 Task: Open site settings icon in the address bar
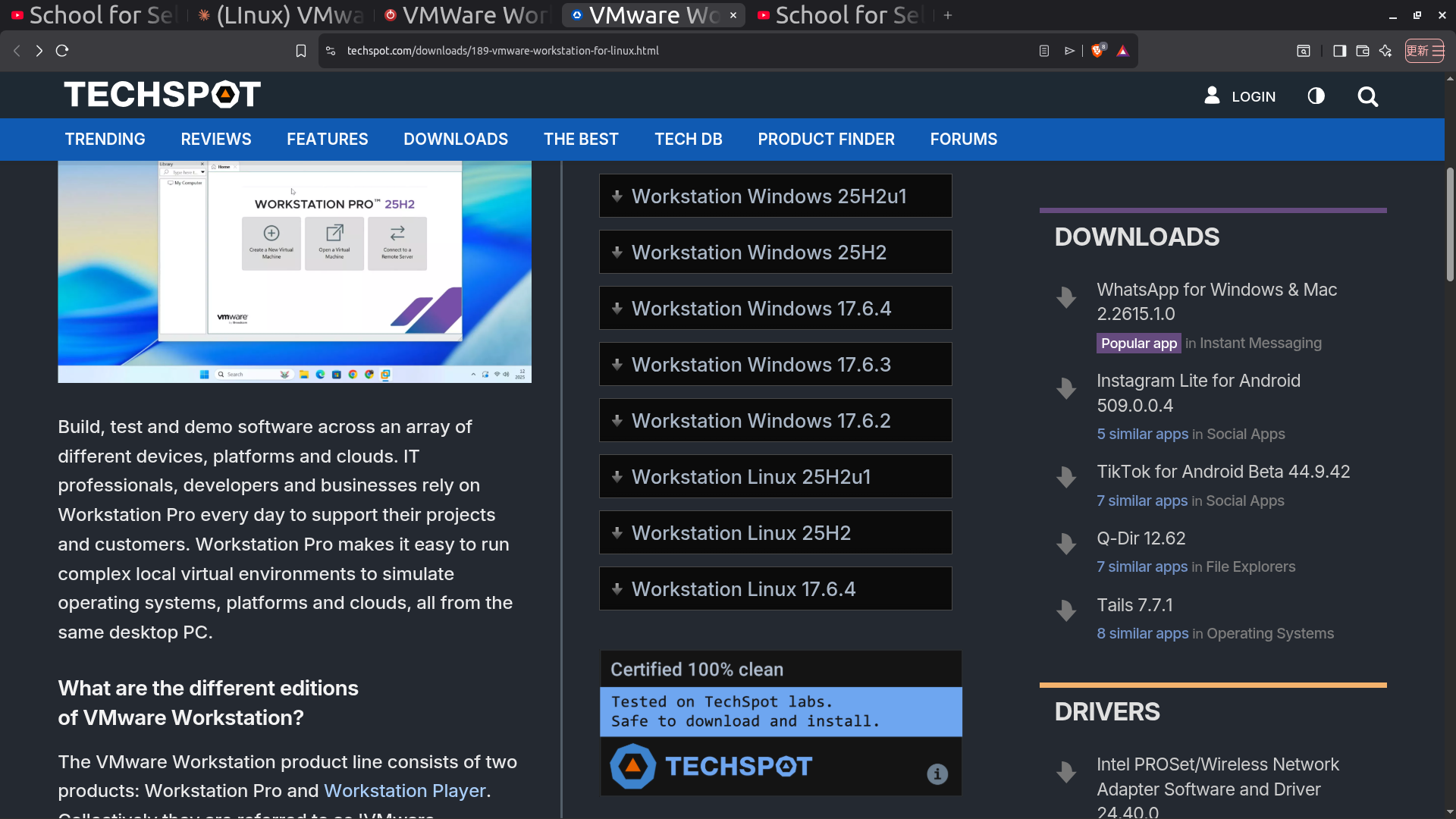coord(331,51)
